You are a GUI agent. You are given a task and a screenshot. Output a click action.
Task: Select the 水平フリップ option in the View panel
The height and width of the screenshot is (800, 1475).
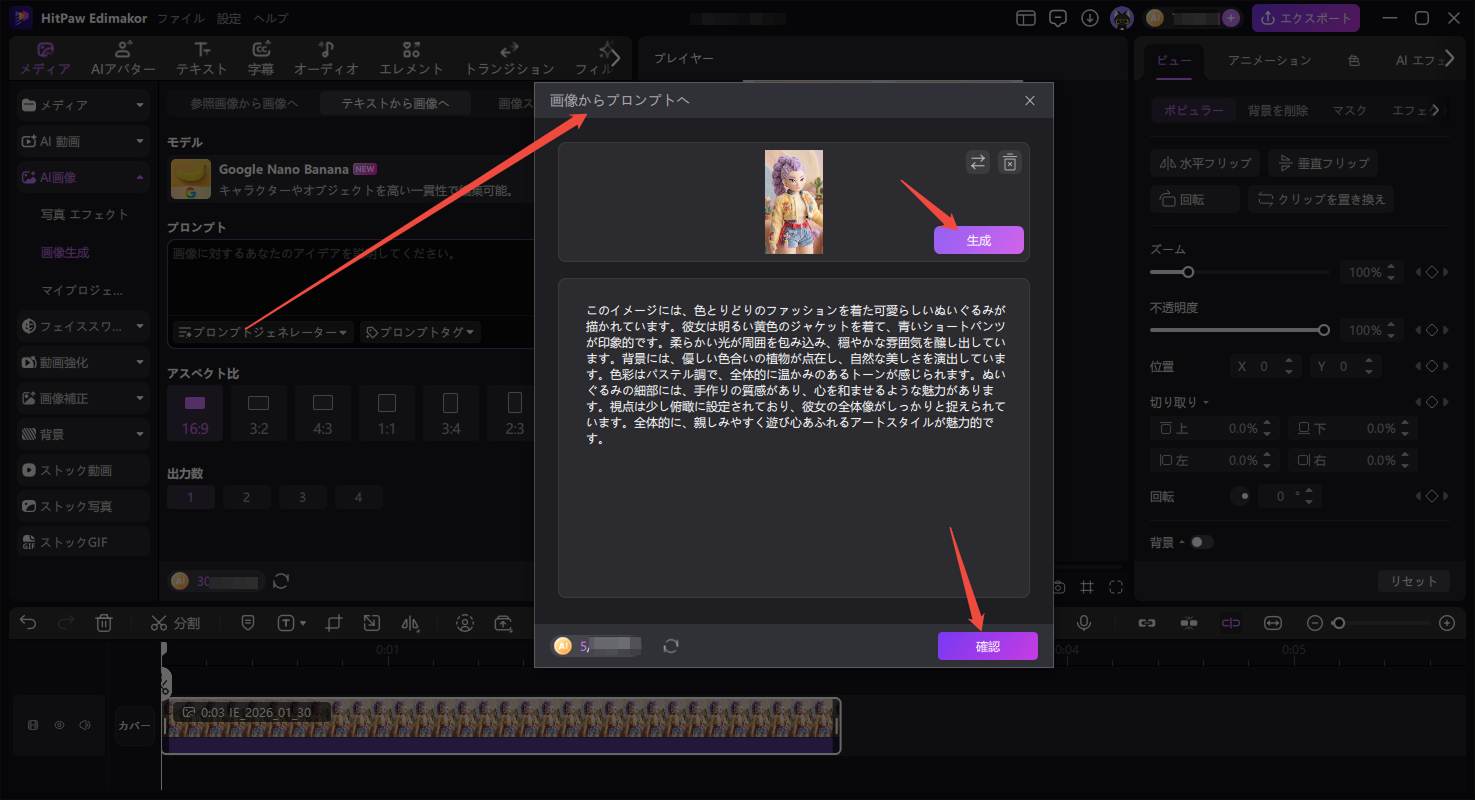point(1204,162)
